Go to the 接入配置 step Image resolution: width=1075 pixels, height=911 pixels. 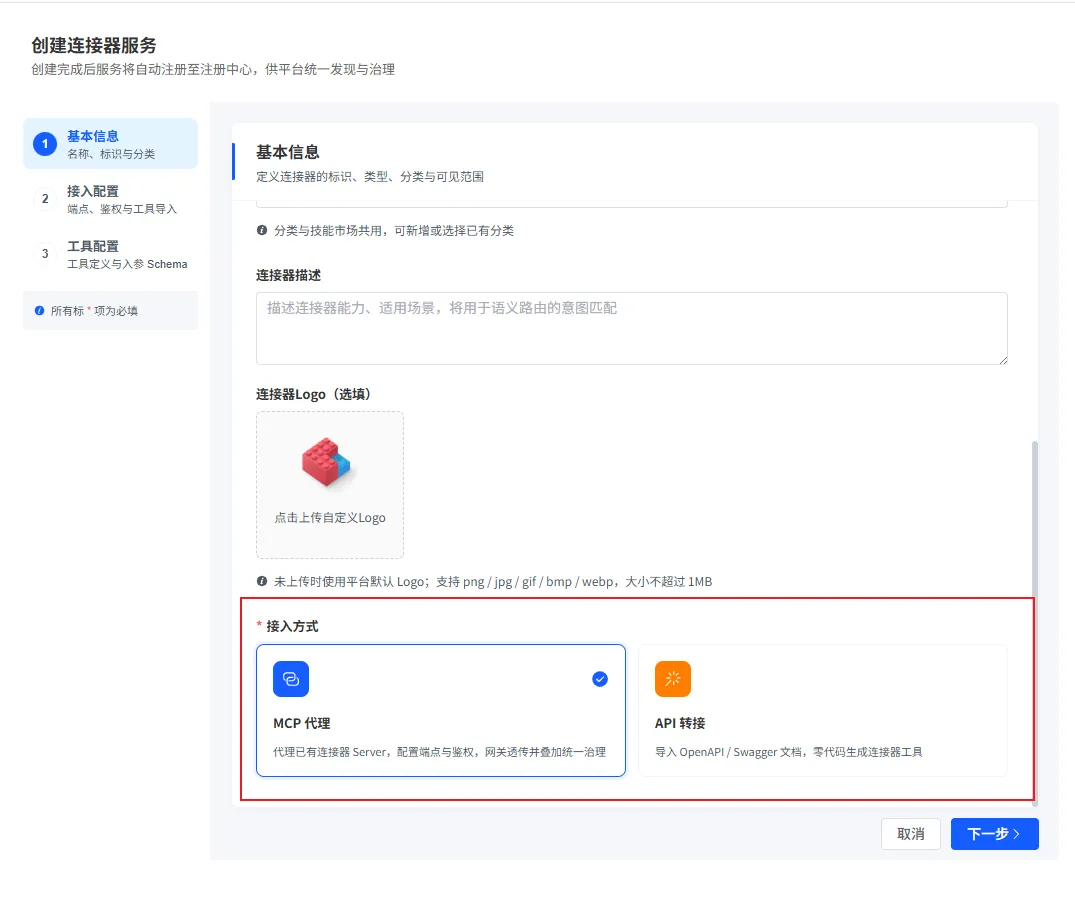pyautogui.click(x=110, y=199)
